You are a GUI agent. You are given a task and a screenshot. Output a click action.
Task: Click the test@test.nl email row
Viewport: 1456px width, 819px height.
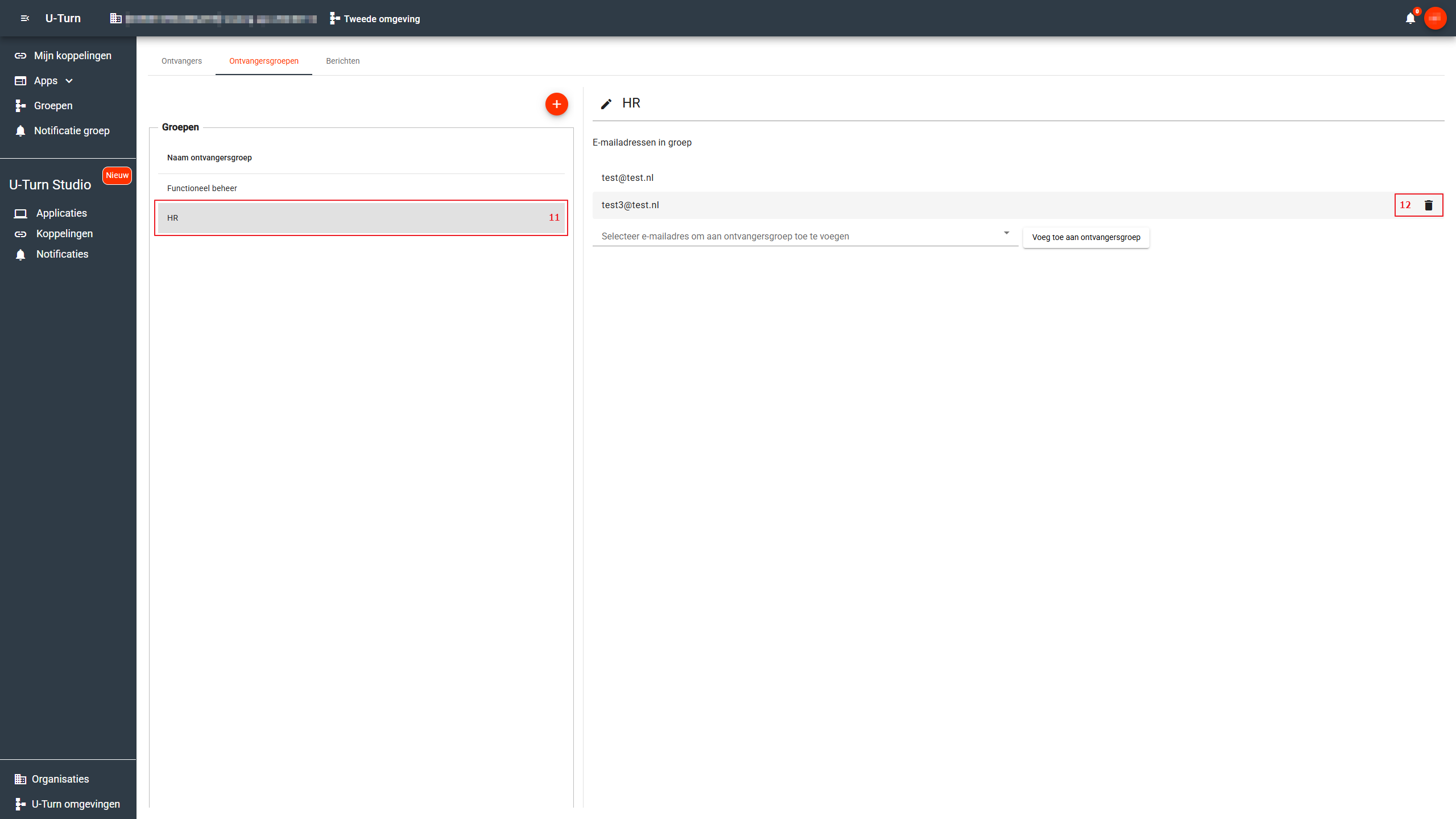point(627,178)
